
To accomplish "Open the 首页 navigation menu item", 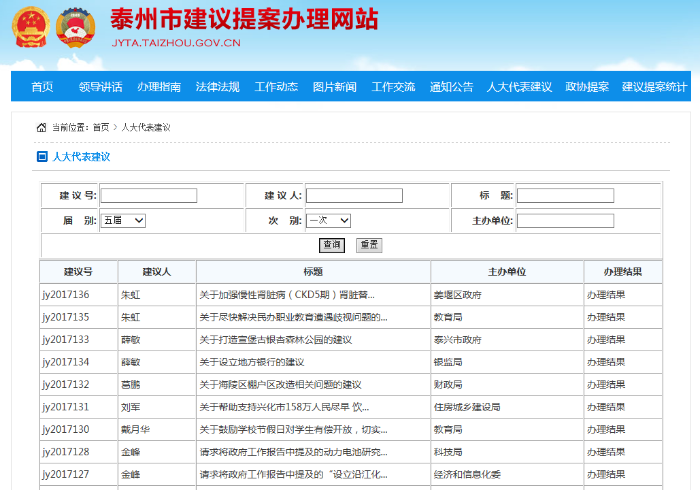I will click(42, 87).
